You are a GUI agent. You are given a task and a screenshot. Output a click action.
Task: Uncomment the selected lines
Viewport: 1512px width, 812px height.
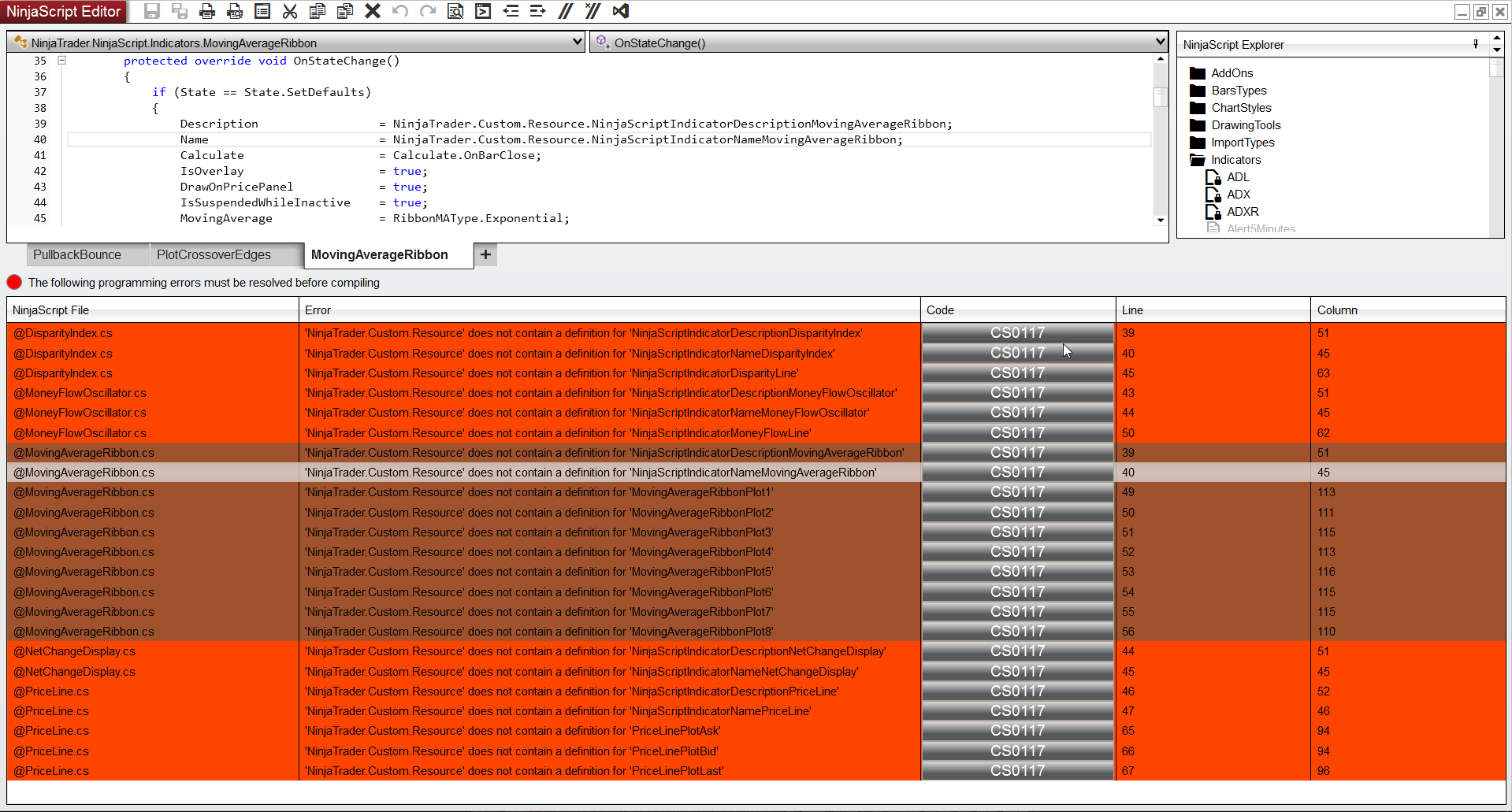click(593, 11)
